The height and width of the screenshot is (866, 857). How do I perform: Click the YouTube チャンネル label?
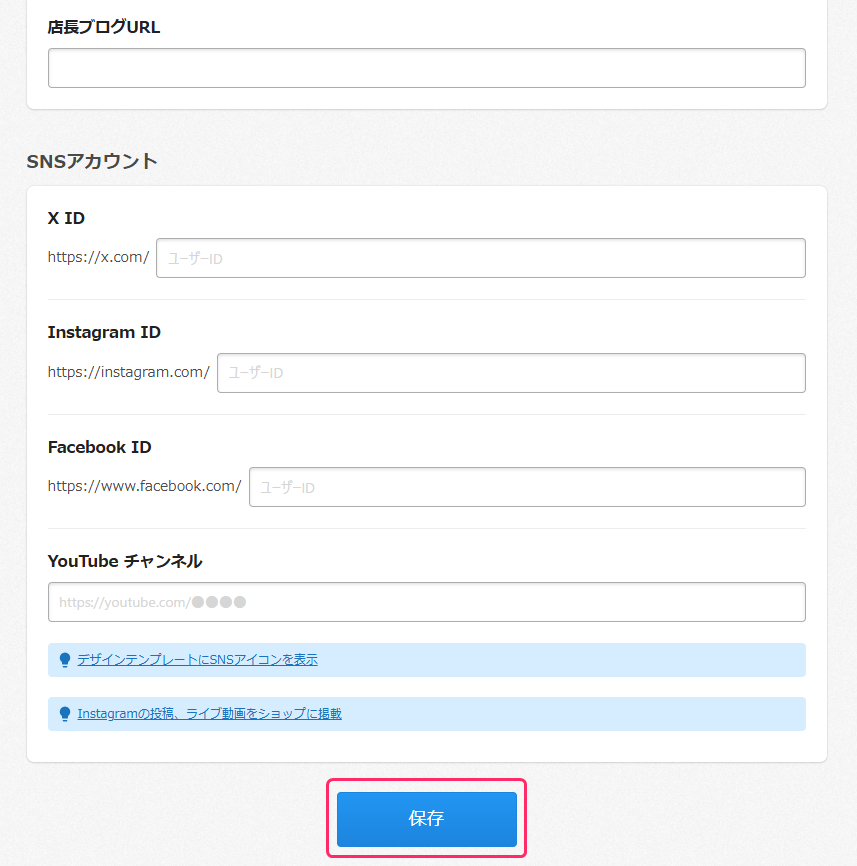(x=125, y=561)
